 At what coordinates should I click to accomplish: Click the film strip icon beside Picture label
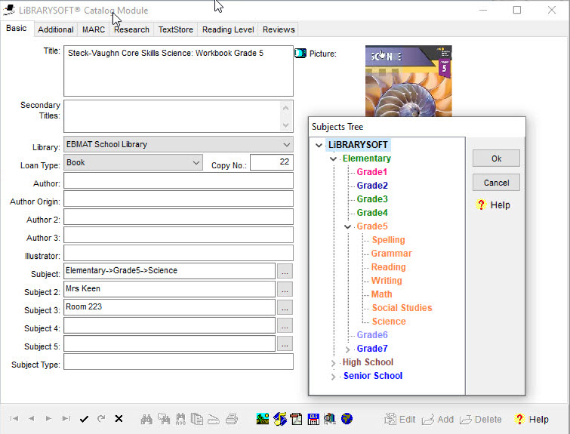pyautogui.click(x=300, y=53)
